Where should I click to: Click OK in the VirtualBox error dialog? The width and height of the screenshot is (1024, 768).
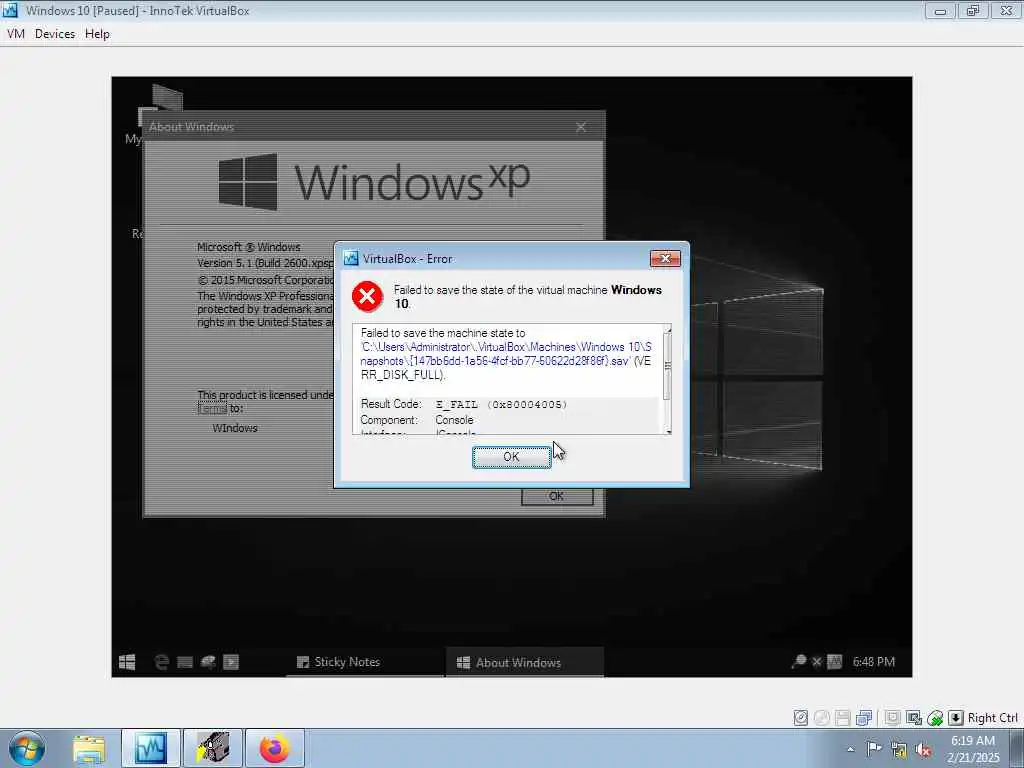[511, 457]
